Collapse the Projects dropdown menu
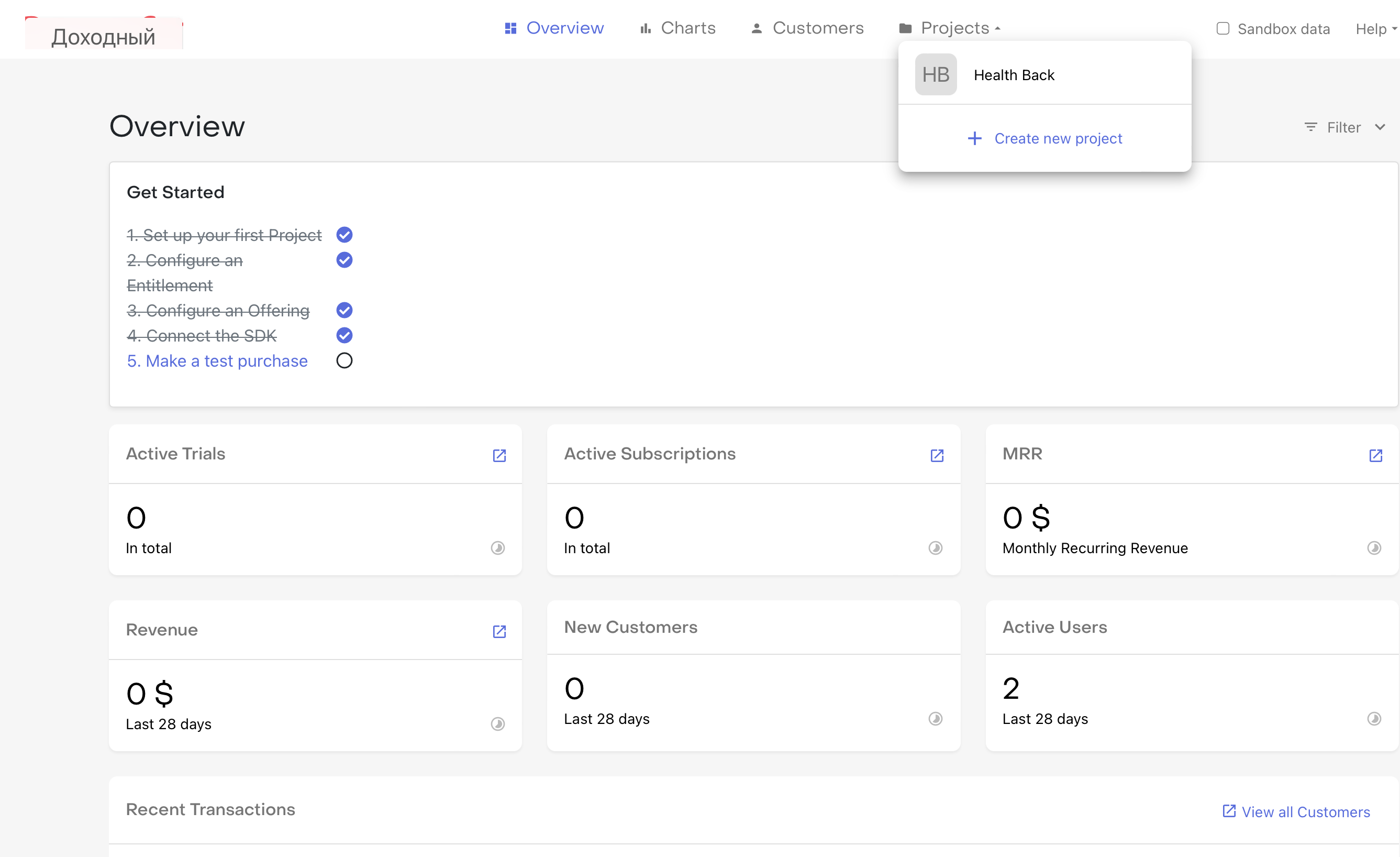Screen dimensions: 1400x857 point(949,28)
